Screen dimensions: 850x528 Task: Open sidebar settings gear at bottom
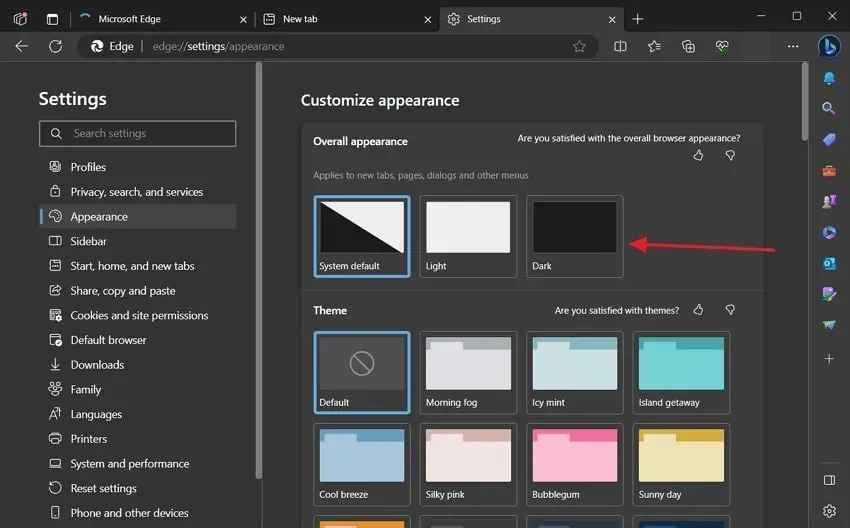pyautogui.click(x=829, y=511)
